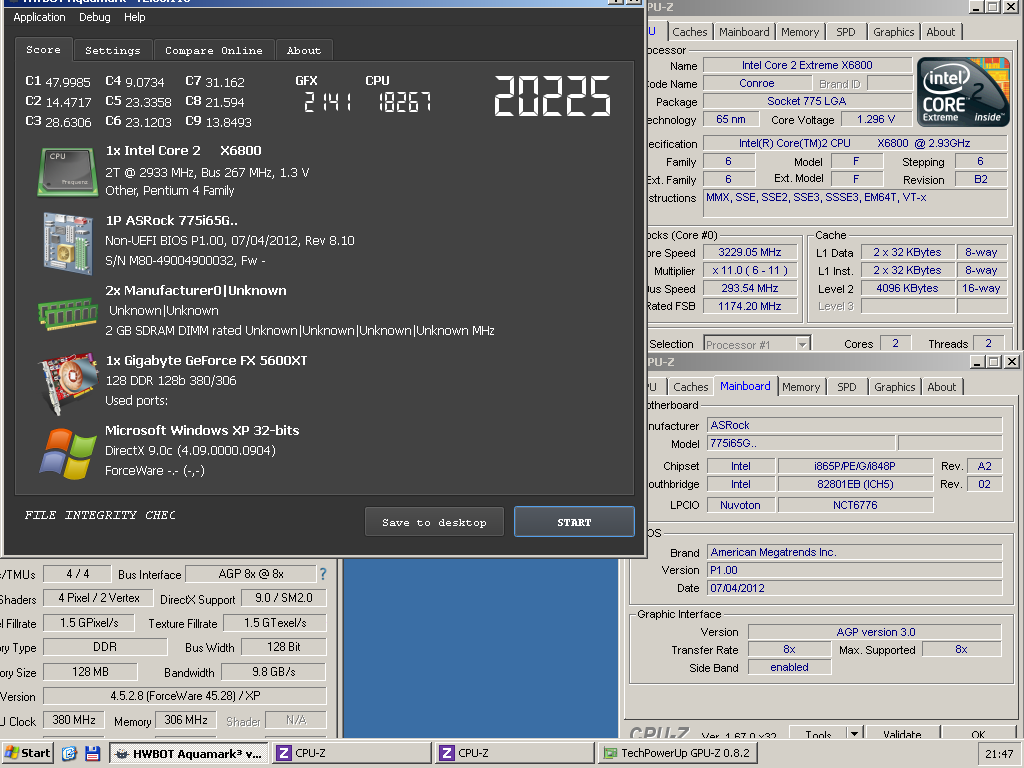Click the CPU-Z Tools button

(x=818, y=734)
